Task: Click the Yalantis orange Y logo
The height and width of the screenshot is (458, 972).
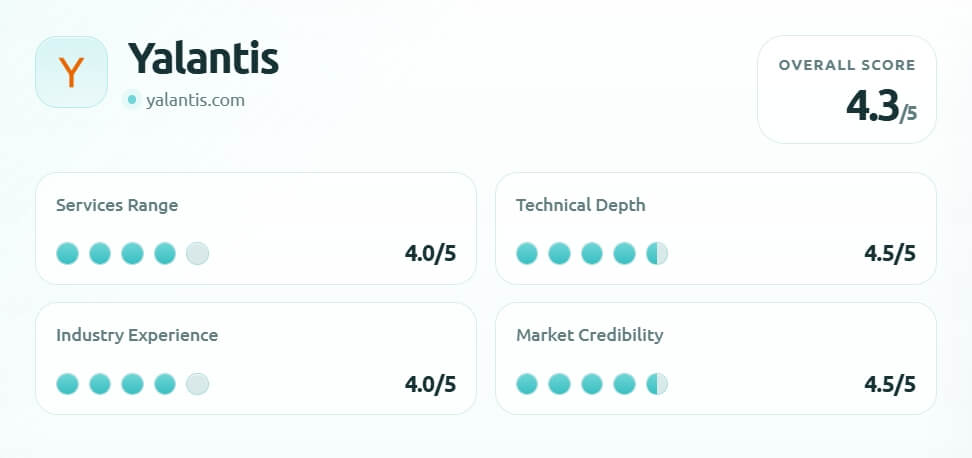Action: tap(71, 72)
